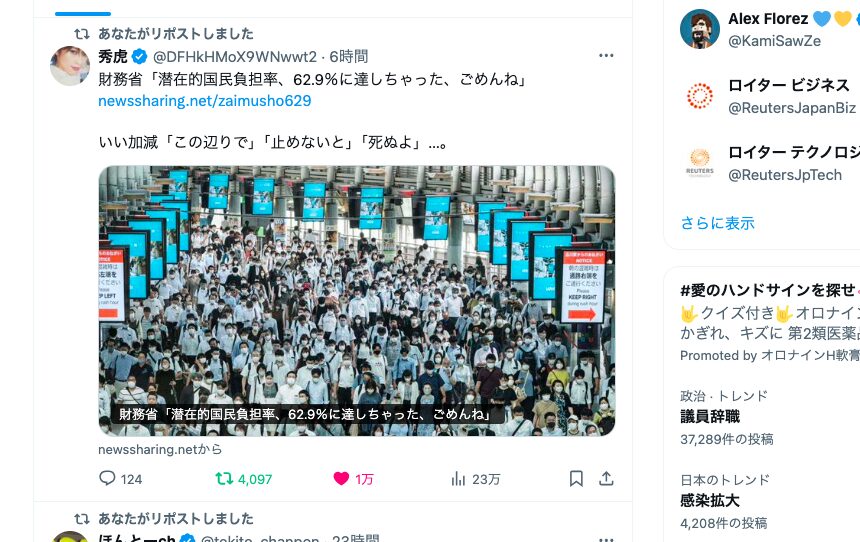This screenshot has width=860, height=542.
Task: Click the blue verified badge next to 秀虎
Action: click(140, 57)
